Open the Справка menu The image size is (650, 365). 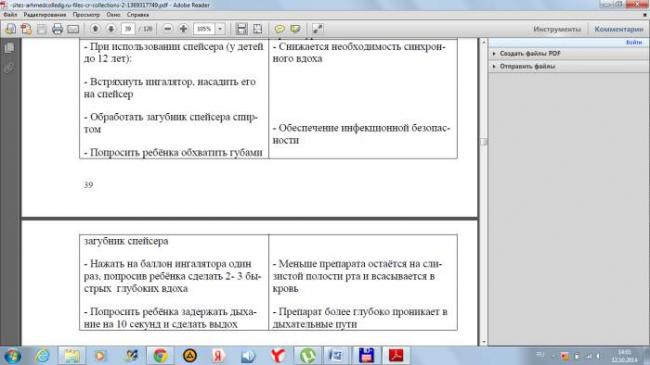click(138, 15)
